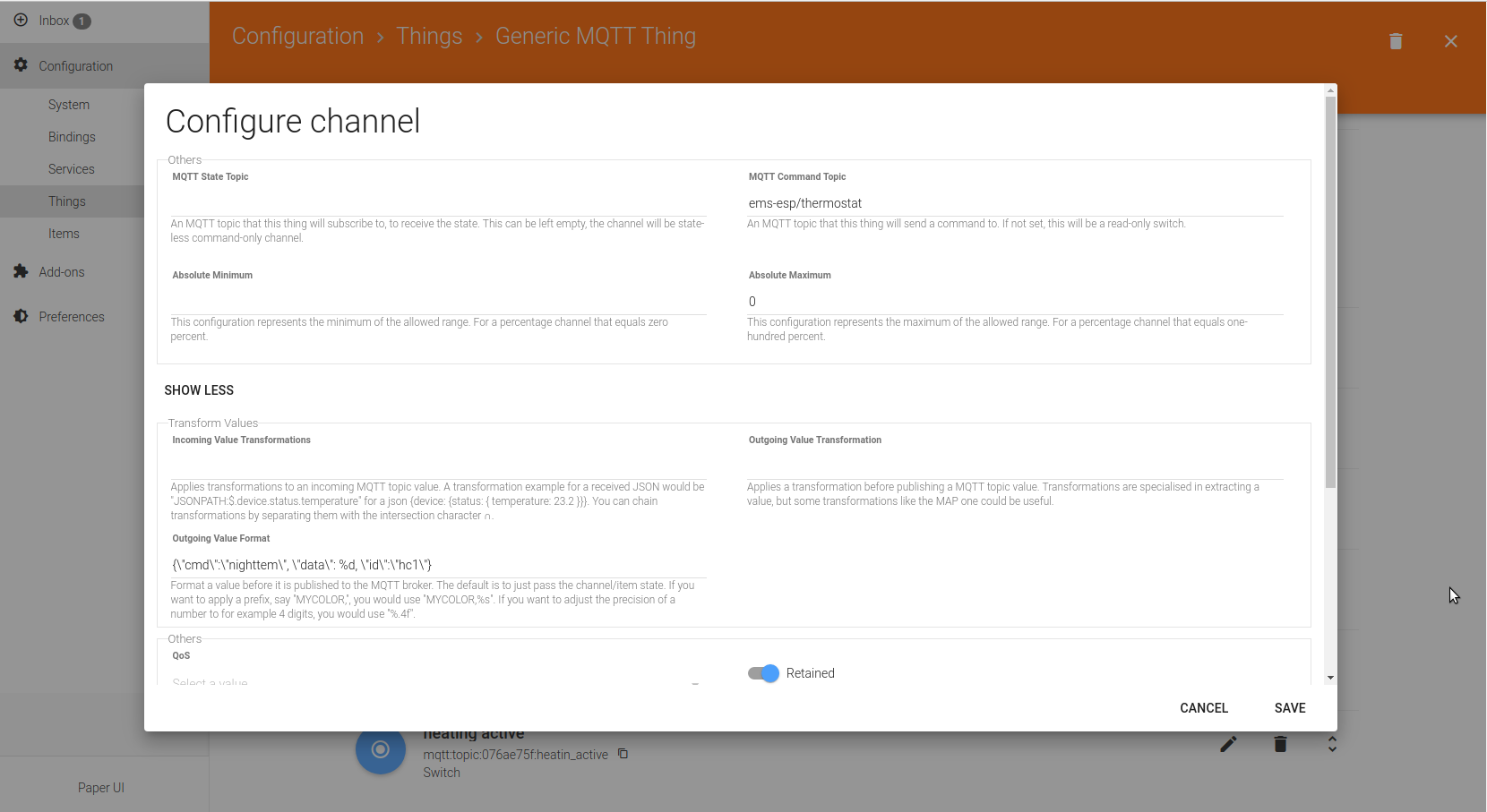Click the Add-ons puzzle piece icon
The height and width of the screenshot is (812, 1487).
click(21, 271)
